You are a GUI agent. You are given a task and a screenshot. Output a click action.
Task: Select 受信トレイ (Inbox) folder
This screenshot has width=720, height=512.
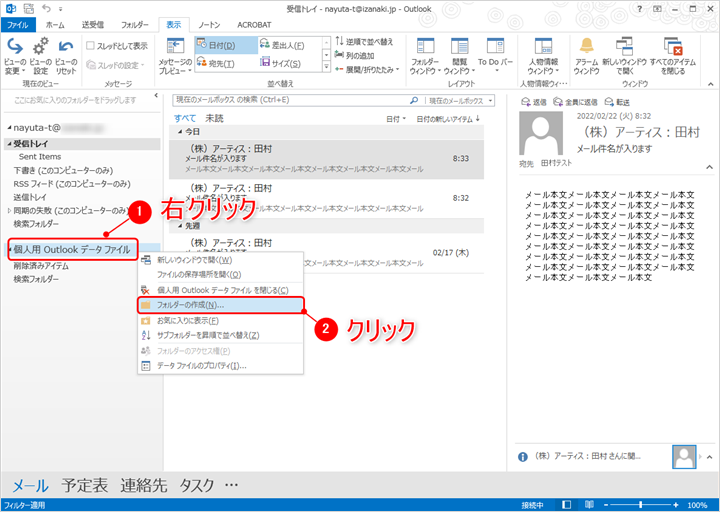[83, 144]
